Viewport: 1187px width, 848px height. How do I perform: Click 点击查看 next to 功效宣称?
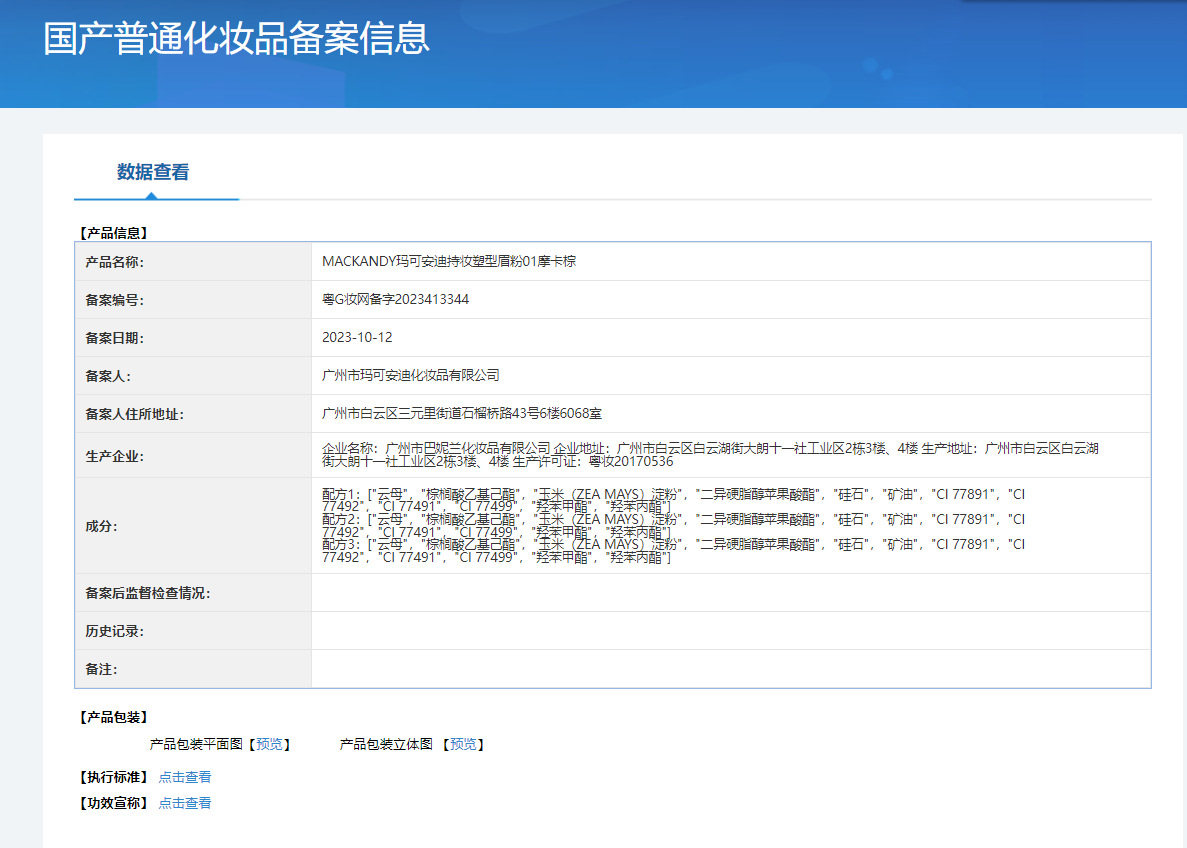tap(185, 803)
